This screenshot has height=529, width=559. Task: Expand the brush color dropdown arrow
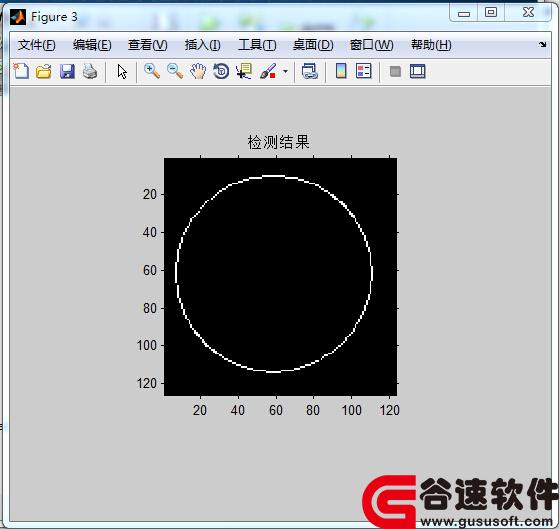[x=285, y=72]
